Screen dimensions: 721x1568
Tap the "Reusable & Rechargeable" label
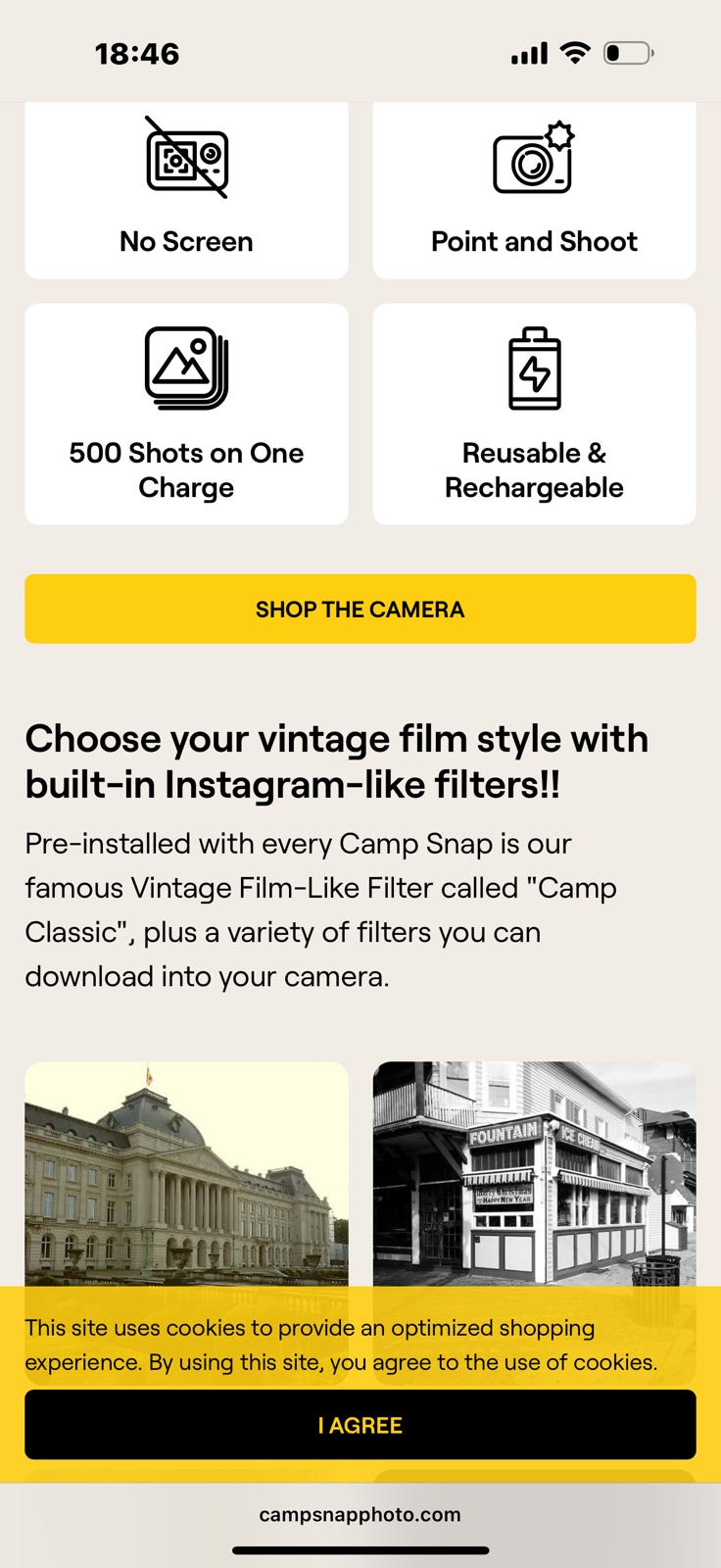(x=535, y=470)
